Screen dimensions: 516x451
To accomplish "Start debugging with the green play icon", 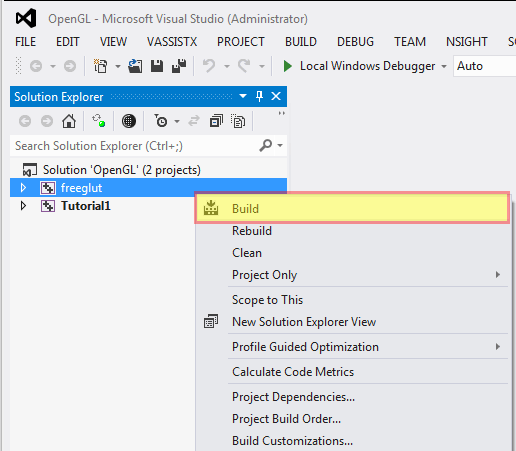I will (x=287, y=66).
